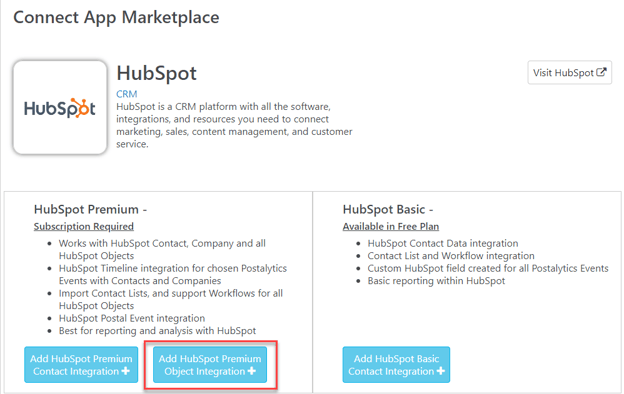Click plus icon on Basic Contact Integration button
The width and height of the screenshot is (624, 394).
pyautogui.click(x=440, y=371)
